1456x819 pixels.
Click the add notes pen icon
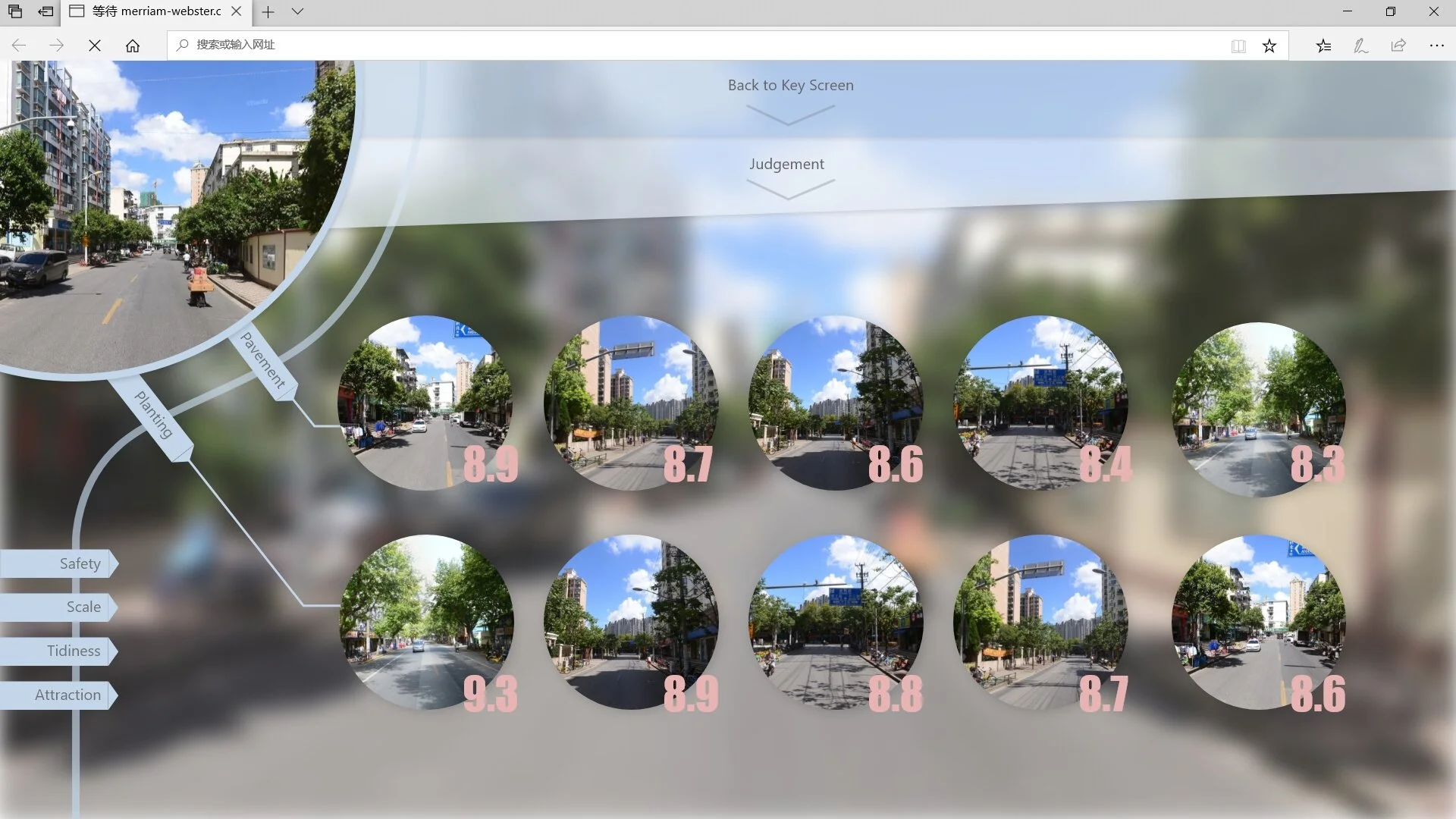[x=1361, y=45]
